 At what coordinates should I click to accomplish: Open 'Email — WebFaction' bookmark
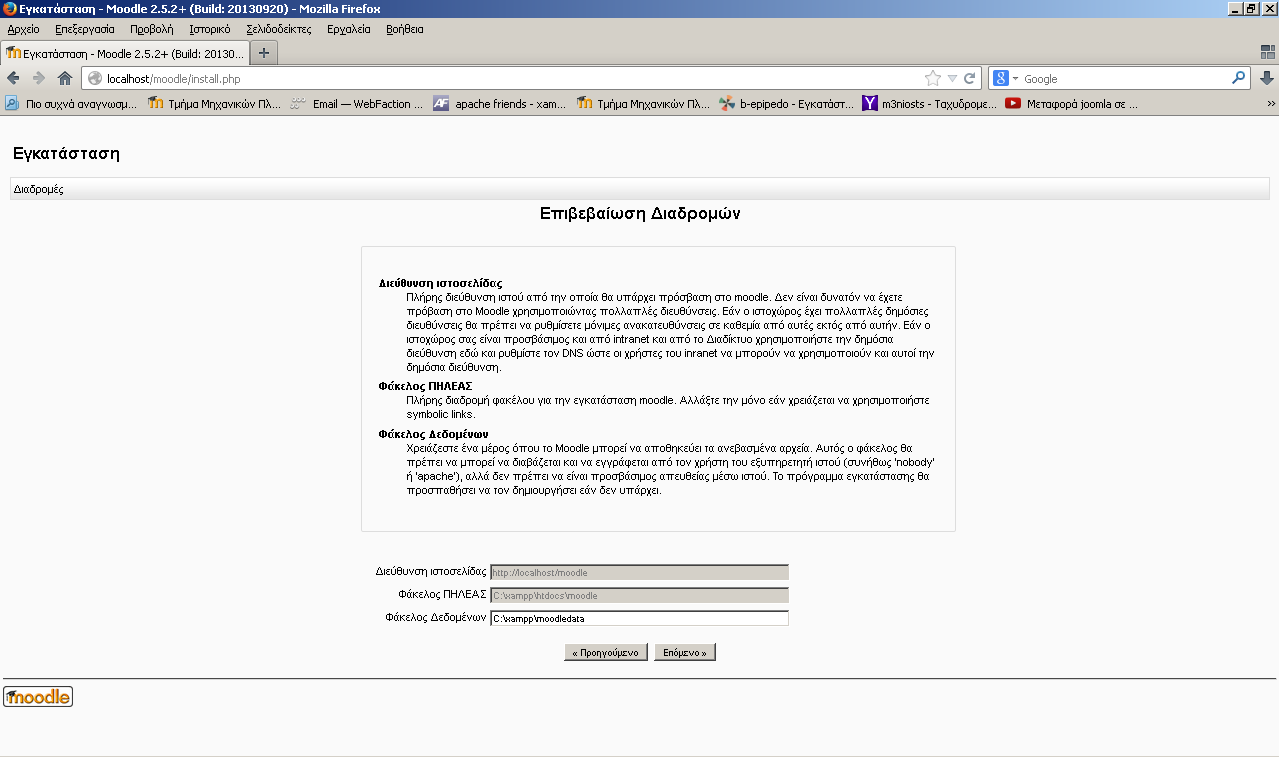pyautogui.click(x=357, y=103)
